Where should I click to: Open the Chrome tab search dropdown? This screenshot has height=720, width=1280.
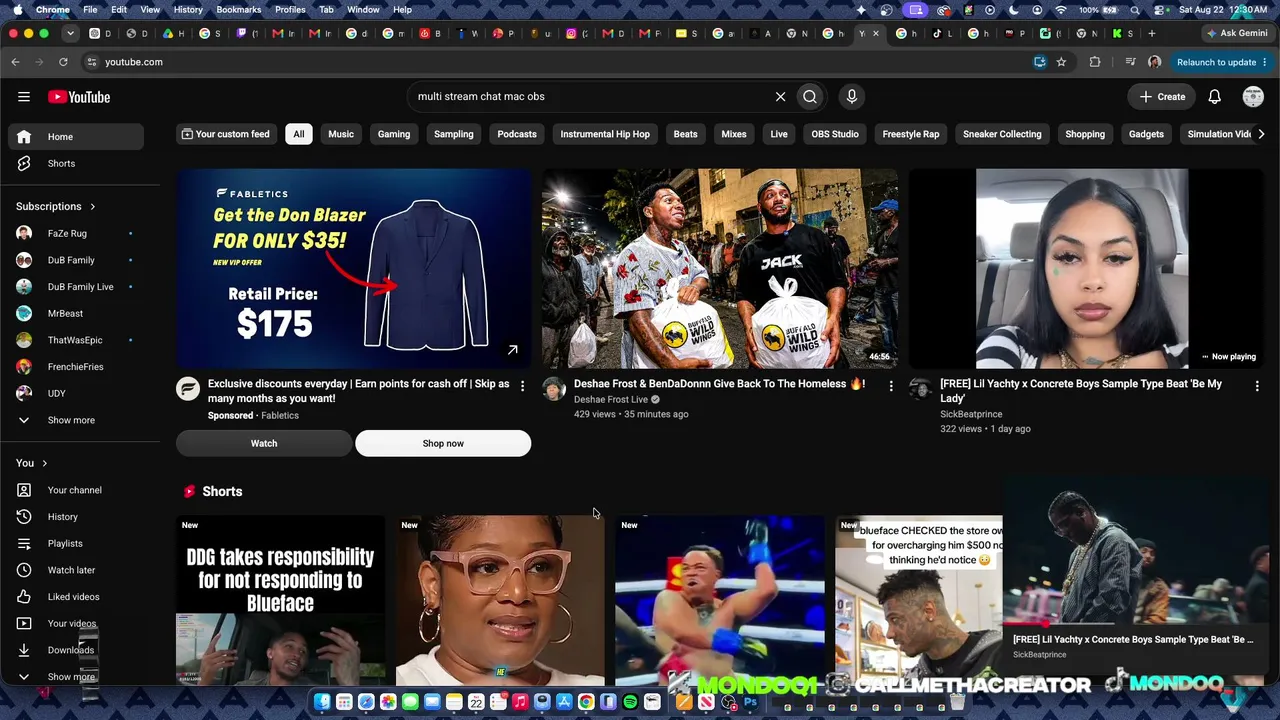point(70,33)
